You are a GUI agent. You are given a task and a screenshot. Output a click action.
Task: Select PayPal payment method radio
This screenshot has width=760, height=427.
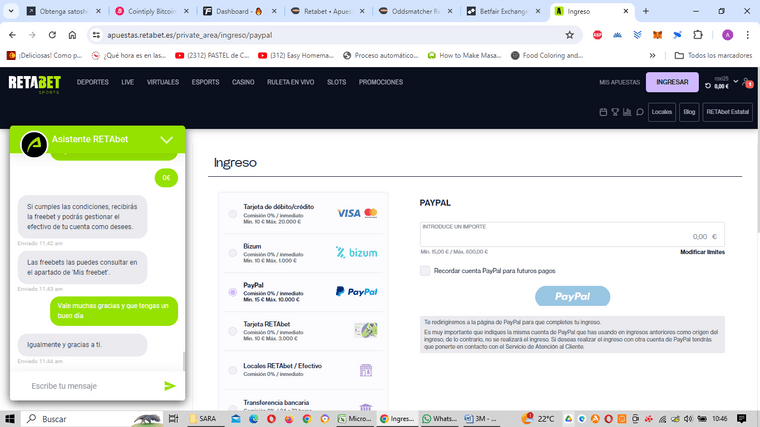coord(233,292)
